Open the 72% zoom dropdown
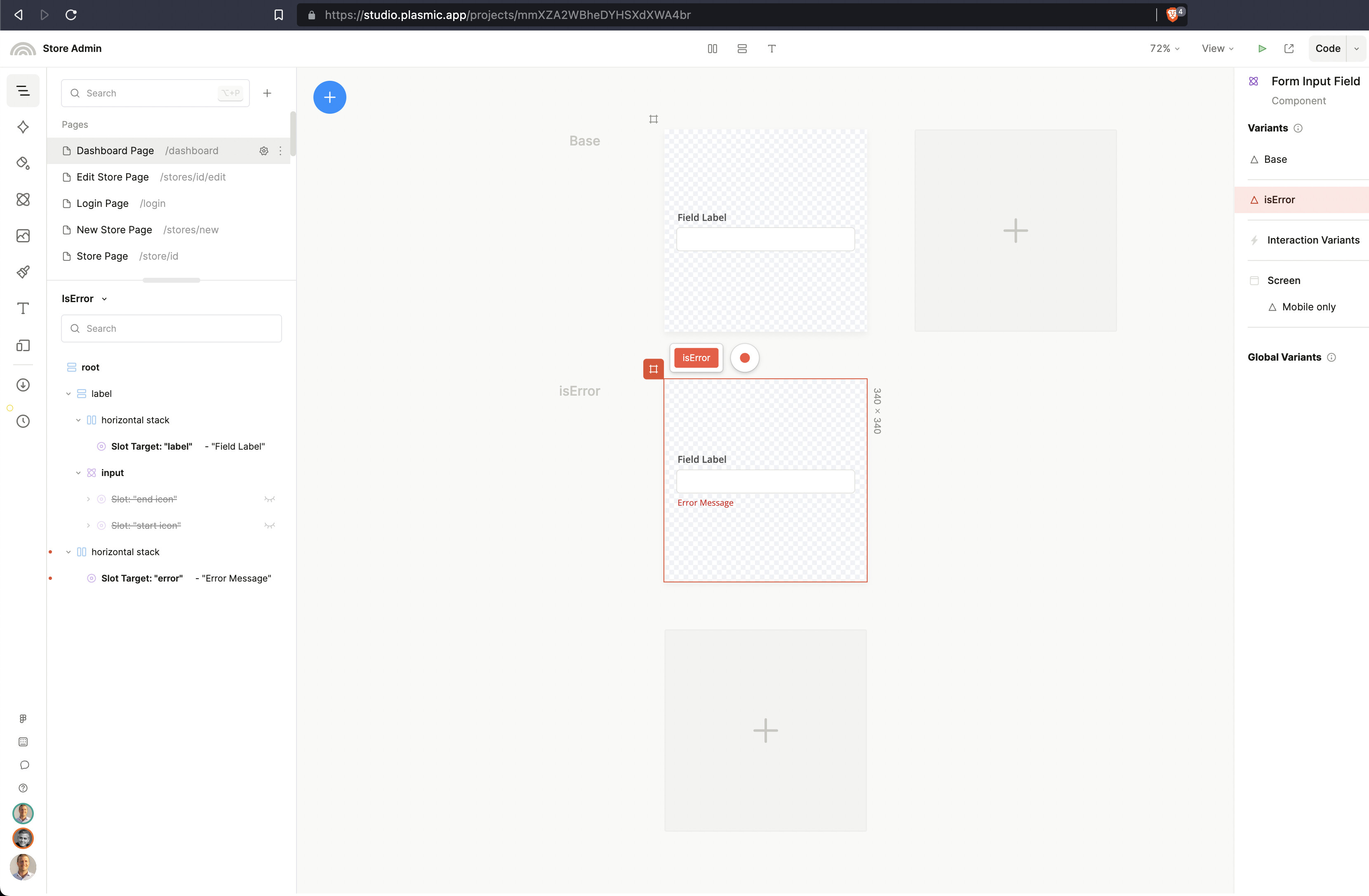1369x896 pixels. (x=1164, y=48)
